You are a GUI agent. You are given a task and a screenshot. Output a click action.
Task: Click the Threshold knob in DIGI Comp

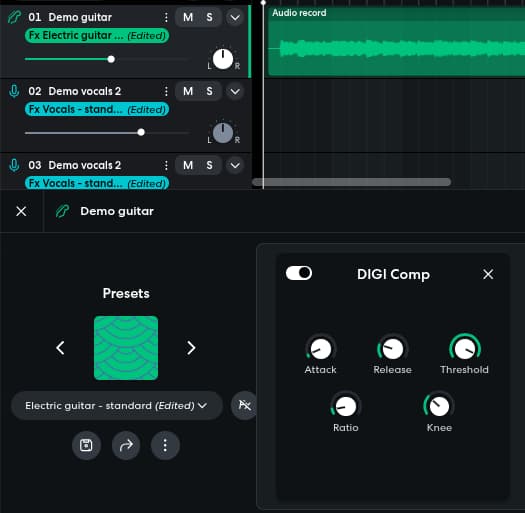tap(465, 348)
